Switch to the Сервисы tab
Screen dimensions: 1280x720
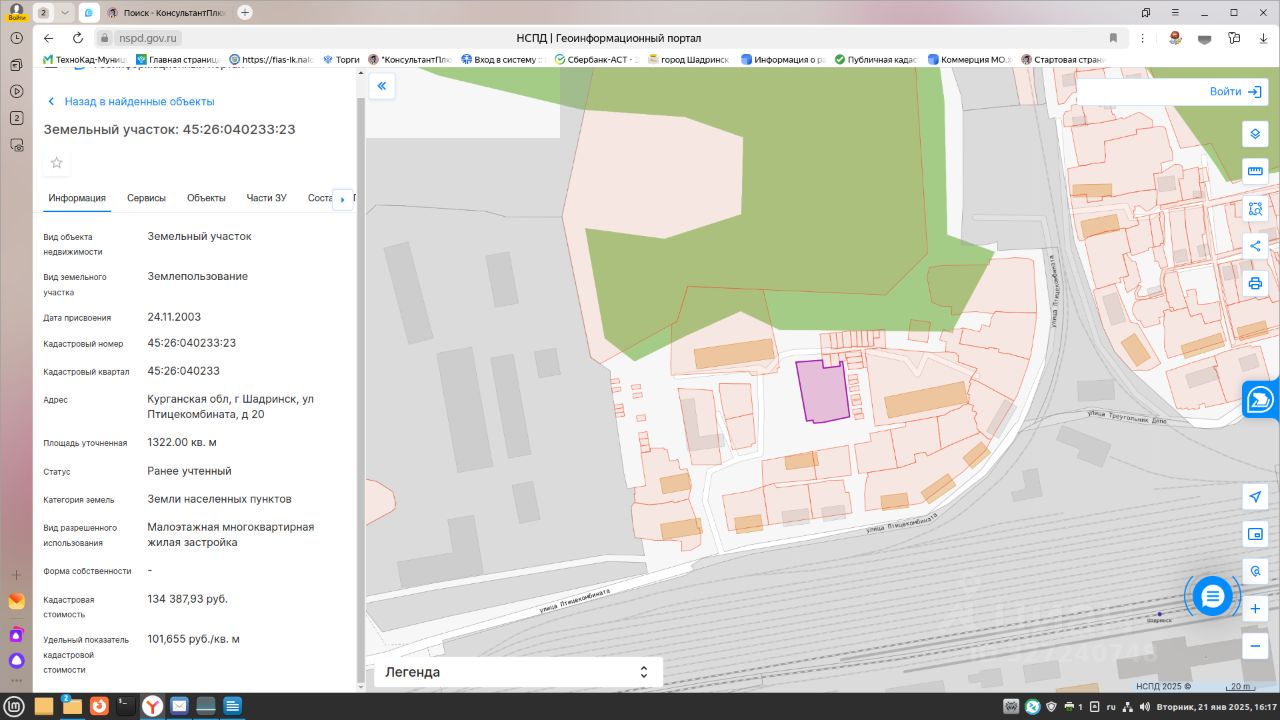(146, 198)
